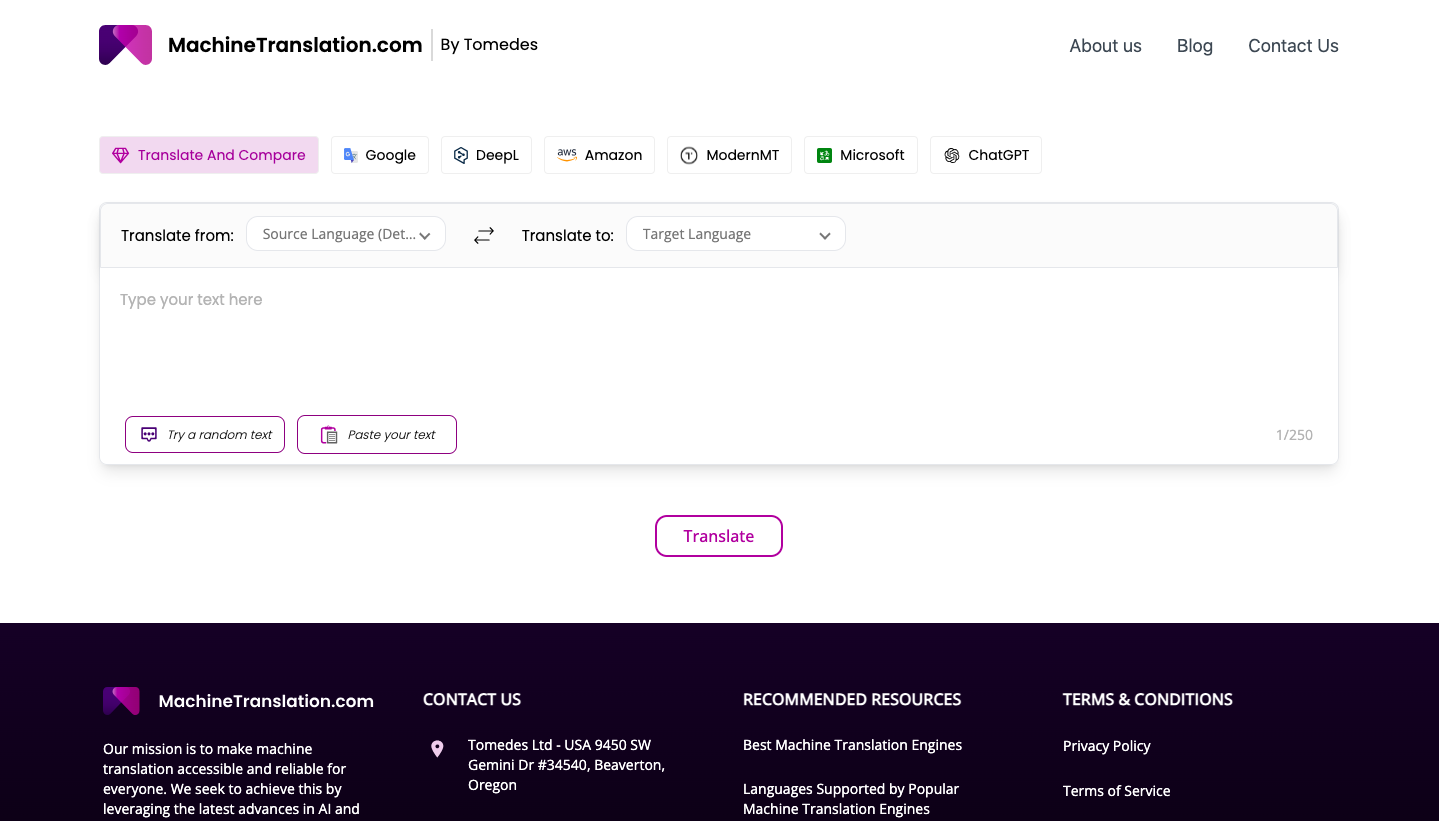Open the Target Language dropdown

736,234
